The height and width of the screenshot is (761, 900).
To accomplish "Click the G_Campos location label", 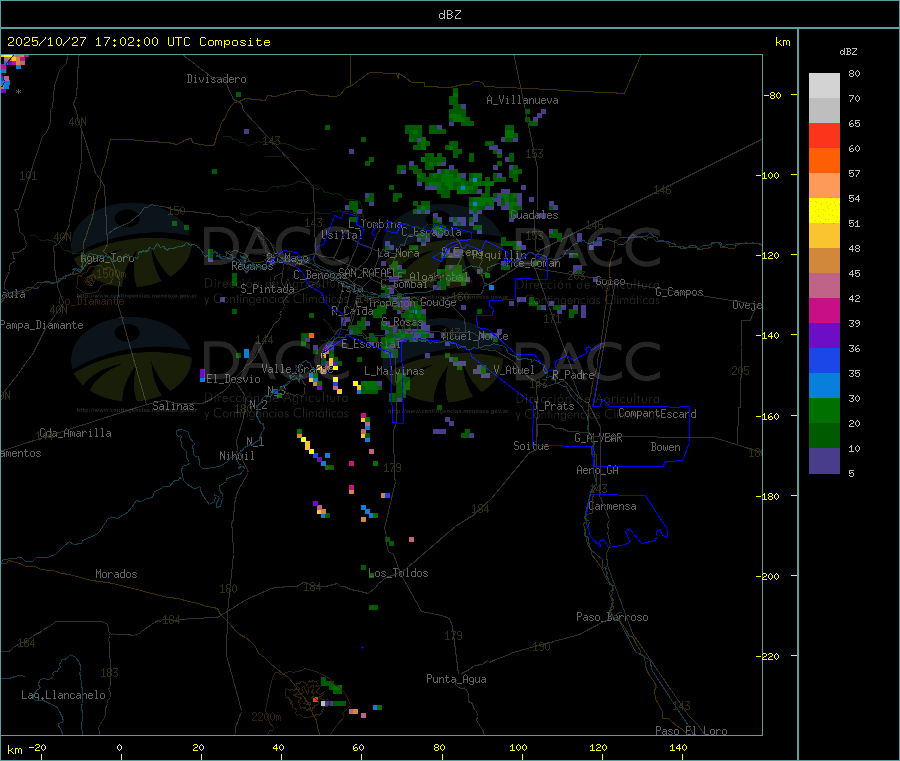I will click(679, 292).
